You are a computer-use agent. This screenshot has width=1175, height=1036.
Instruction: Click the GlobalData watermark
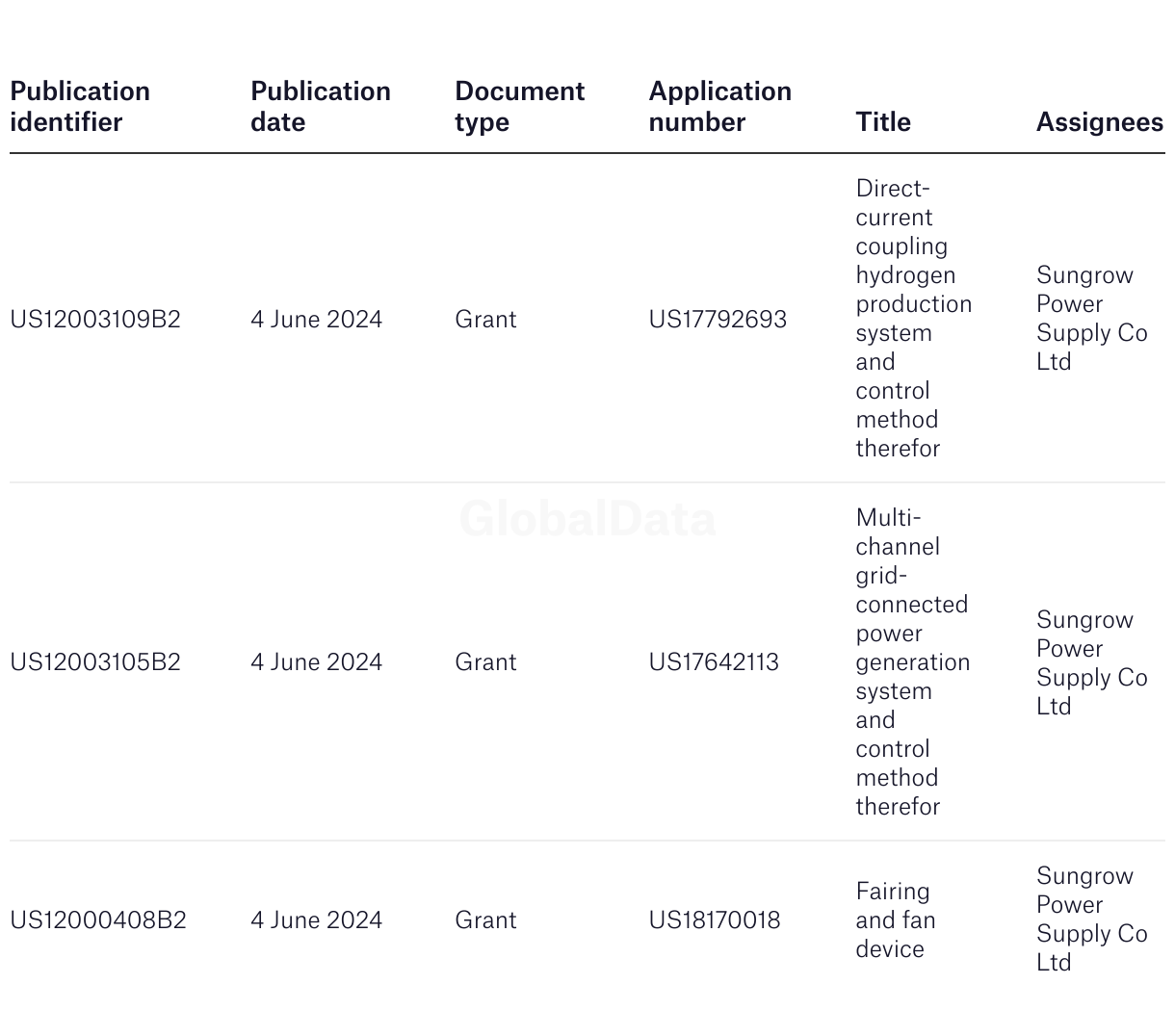pos(587,519)
